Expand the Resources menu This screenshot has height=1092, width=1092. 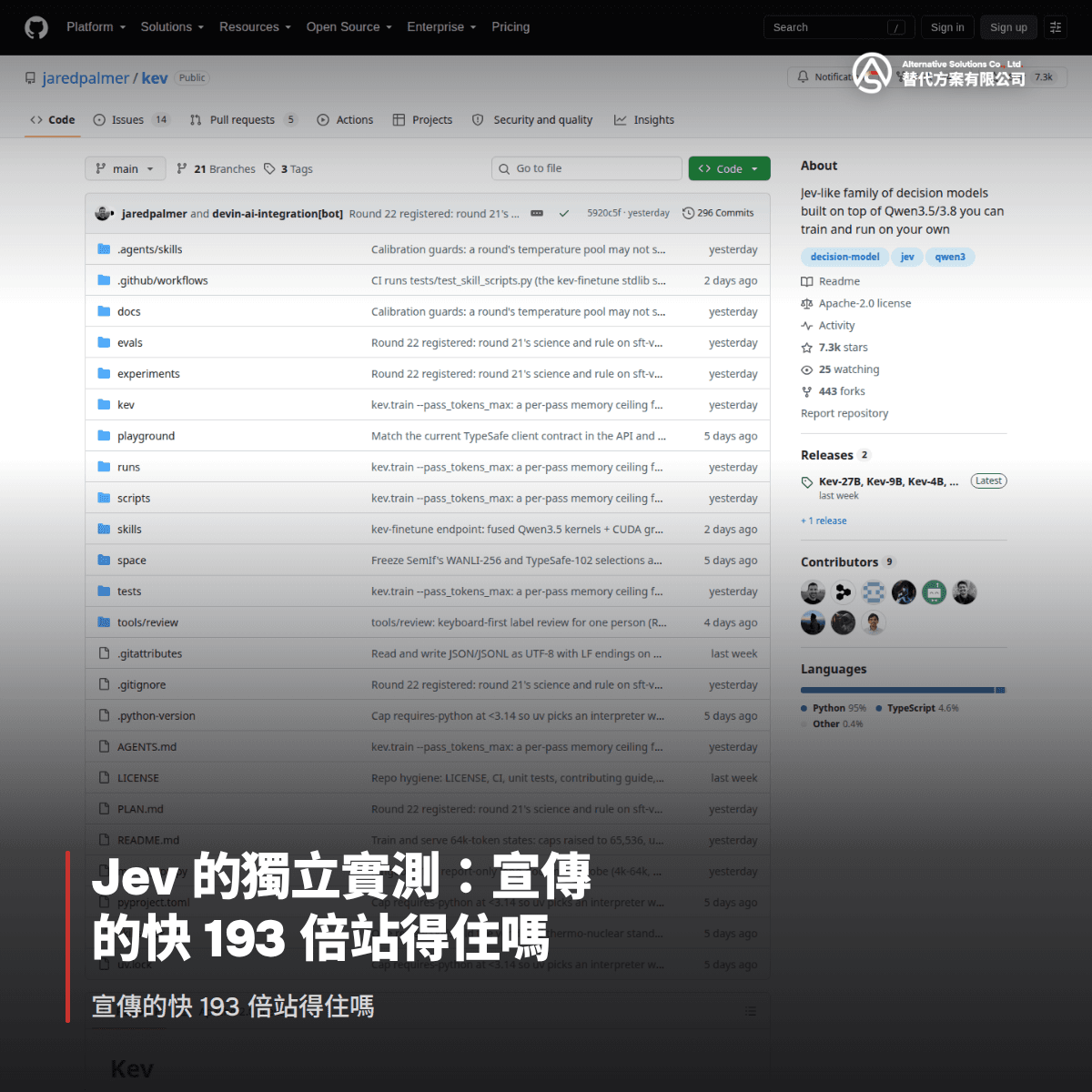coord(255,27)
